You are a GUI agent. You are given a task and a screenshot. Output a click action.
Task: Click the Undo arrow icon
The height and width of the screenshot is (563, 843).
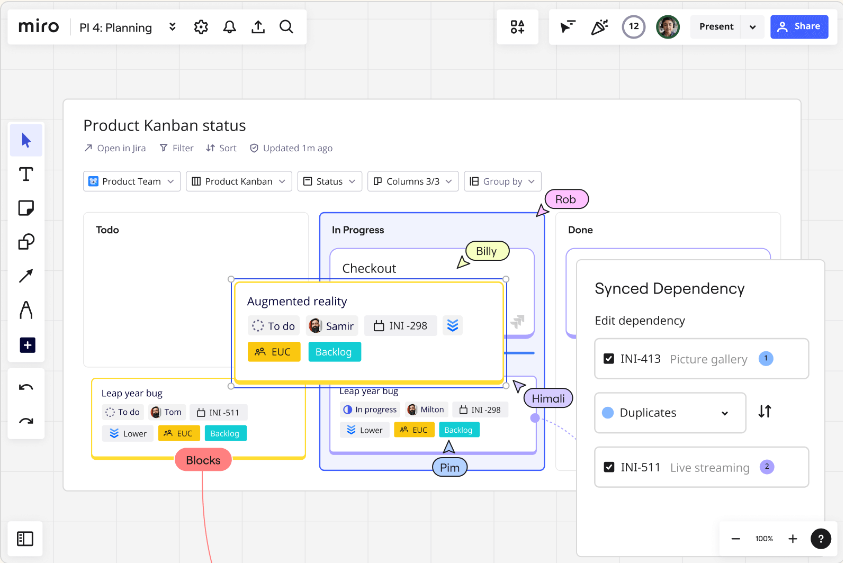coord(26,387)
